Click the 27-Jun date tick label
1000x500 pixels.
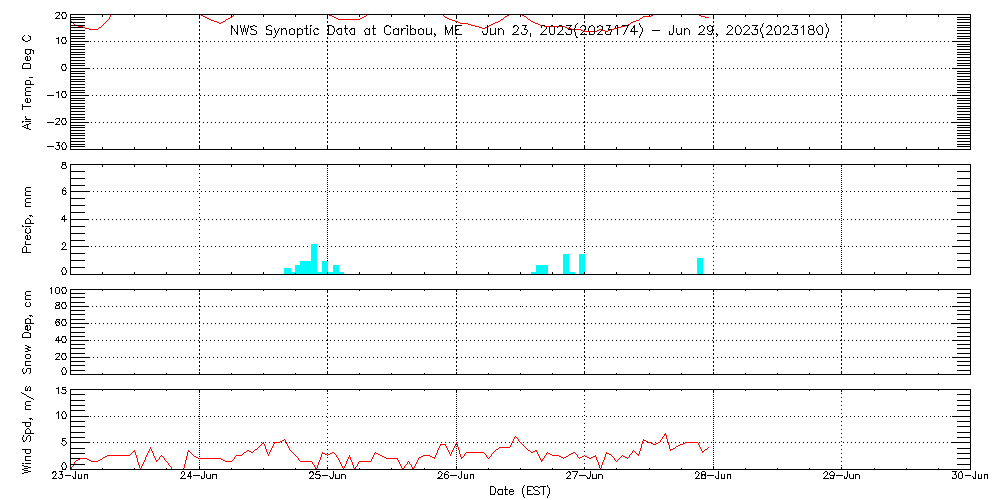tap(584, 477)
